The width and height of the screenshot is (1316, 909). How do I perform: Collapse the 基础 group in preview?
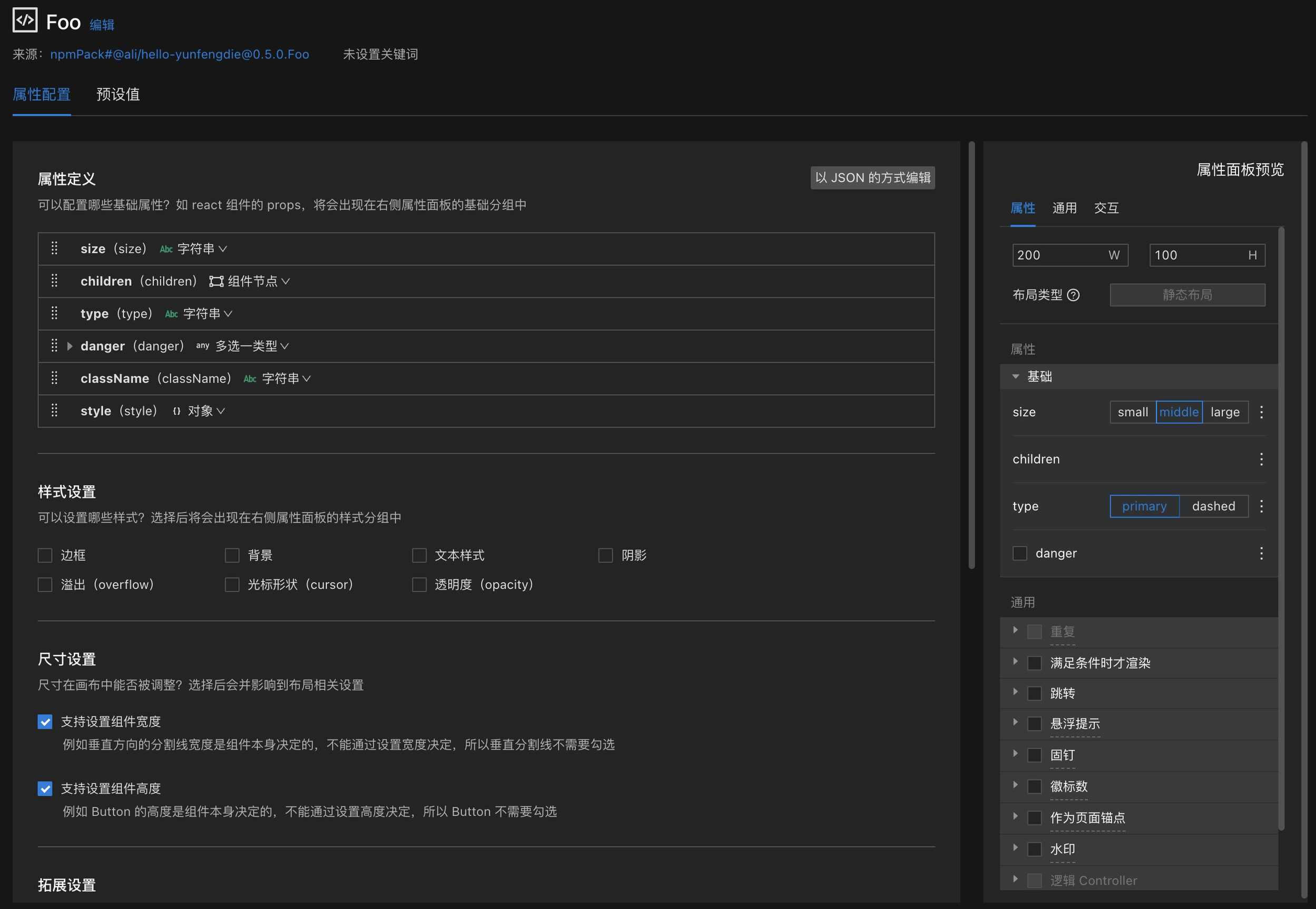coord(1015,377)
